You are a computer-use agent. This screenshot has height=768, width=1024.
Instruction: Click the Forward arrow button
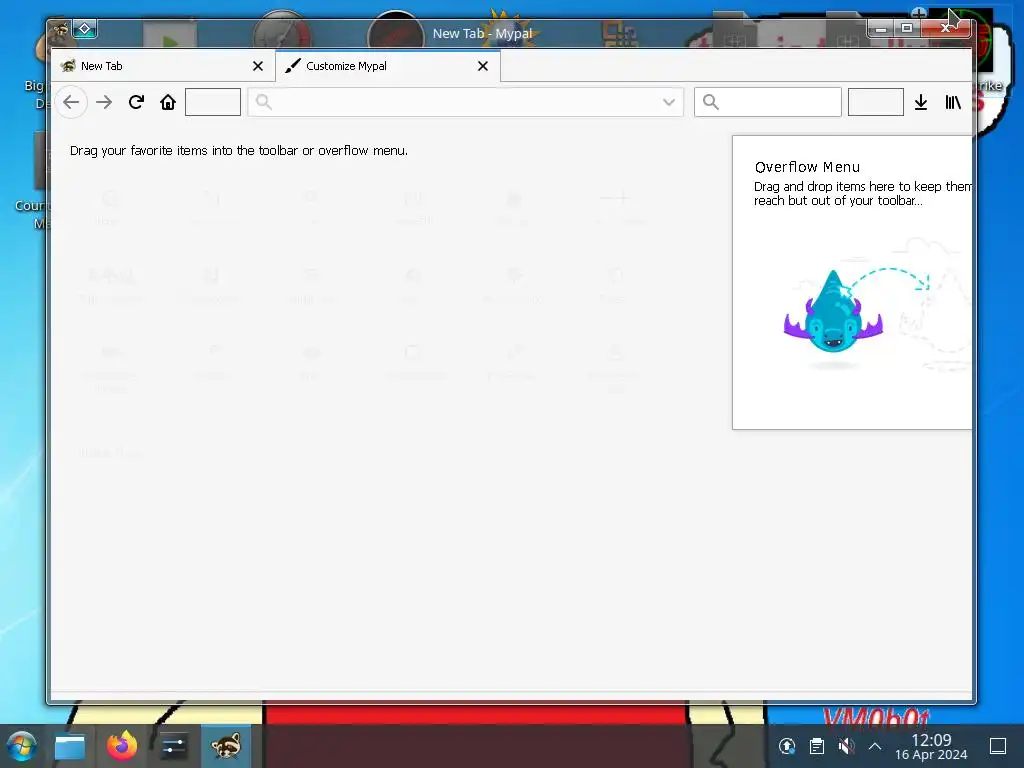point(104,102)
